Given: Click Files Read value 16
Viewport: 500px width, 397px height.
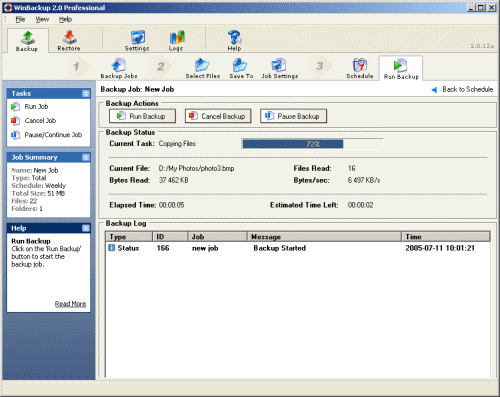Looking at the screenshot, I should tap(352, 168).
